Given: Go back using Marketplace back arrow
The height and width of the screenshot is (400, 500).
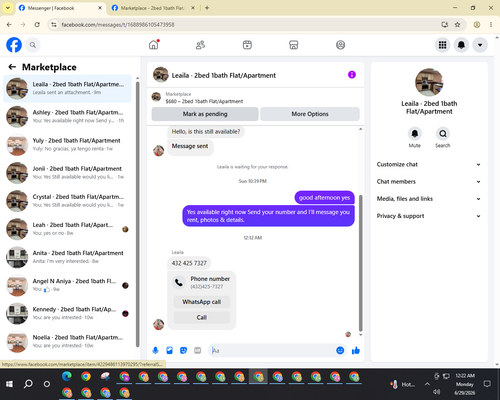Looking at the screenshot, I should (12, 67).
